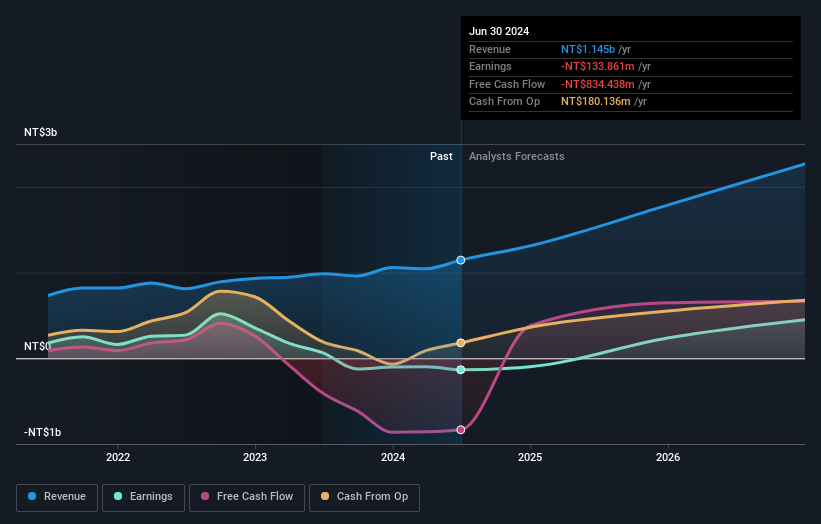Toggle the Cash From Op legend button

click(364, 497)
